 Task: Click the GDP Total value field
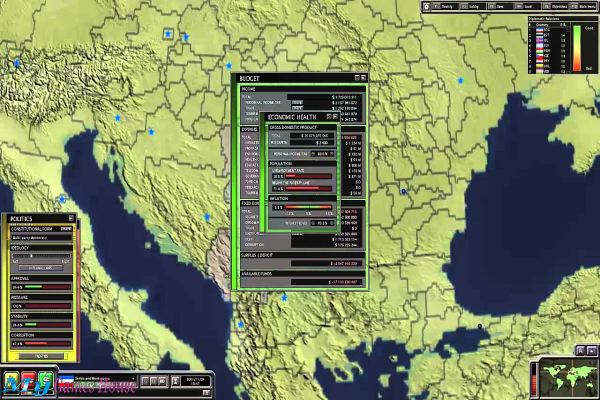coord(312,136)
